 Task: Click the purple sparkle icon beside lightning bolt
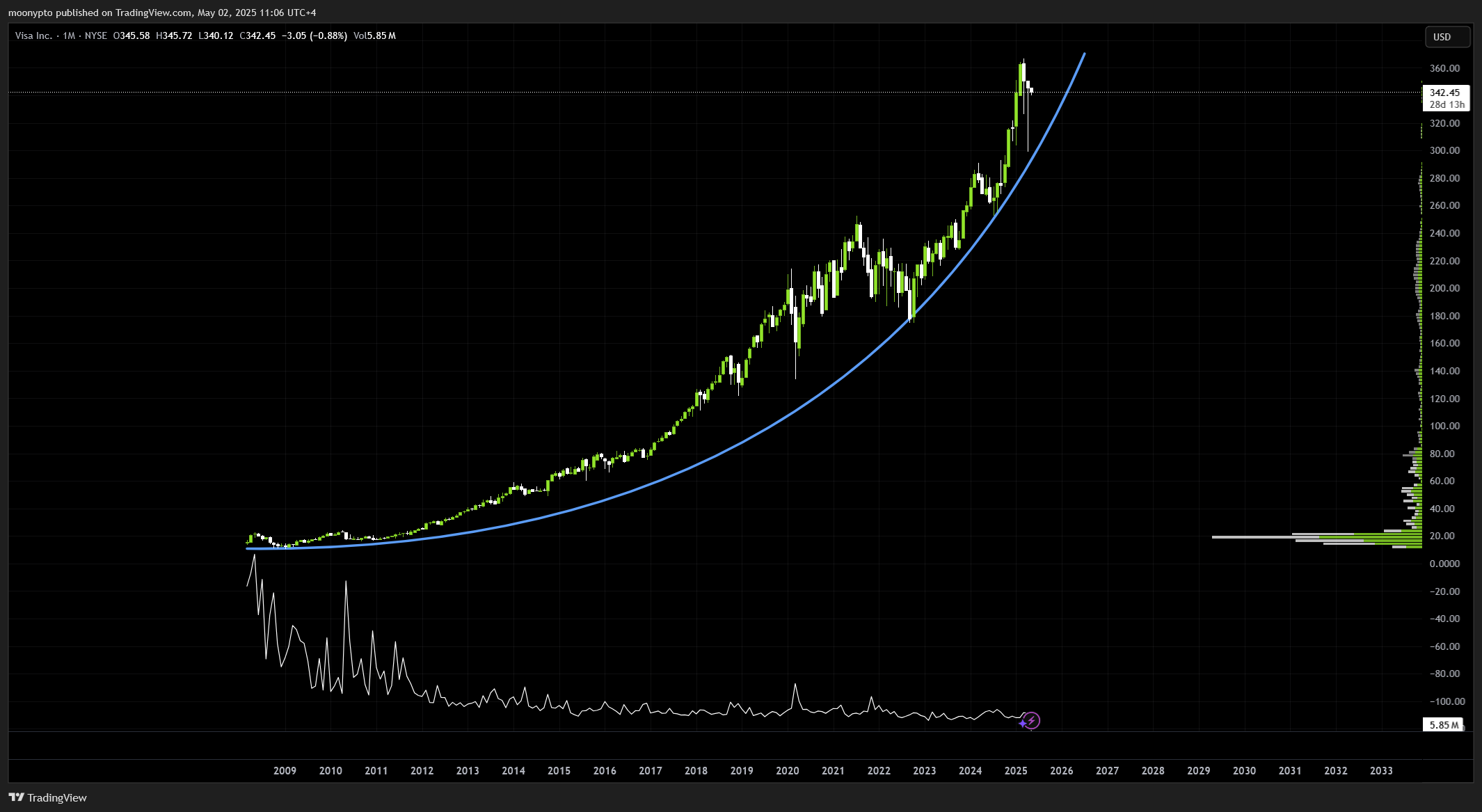(1022, 724)
